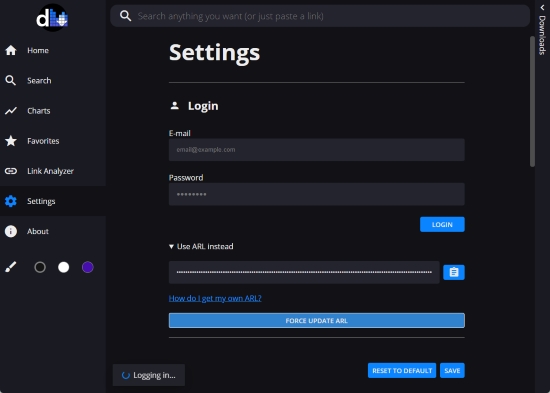Click the 'Downloads' vertical tab label
The image size is (550, 393).
[x=542, y=35]
